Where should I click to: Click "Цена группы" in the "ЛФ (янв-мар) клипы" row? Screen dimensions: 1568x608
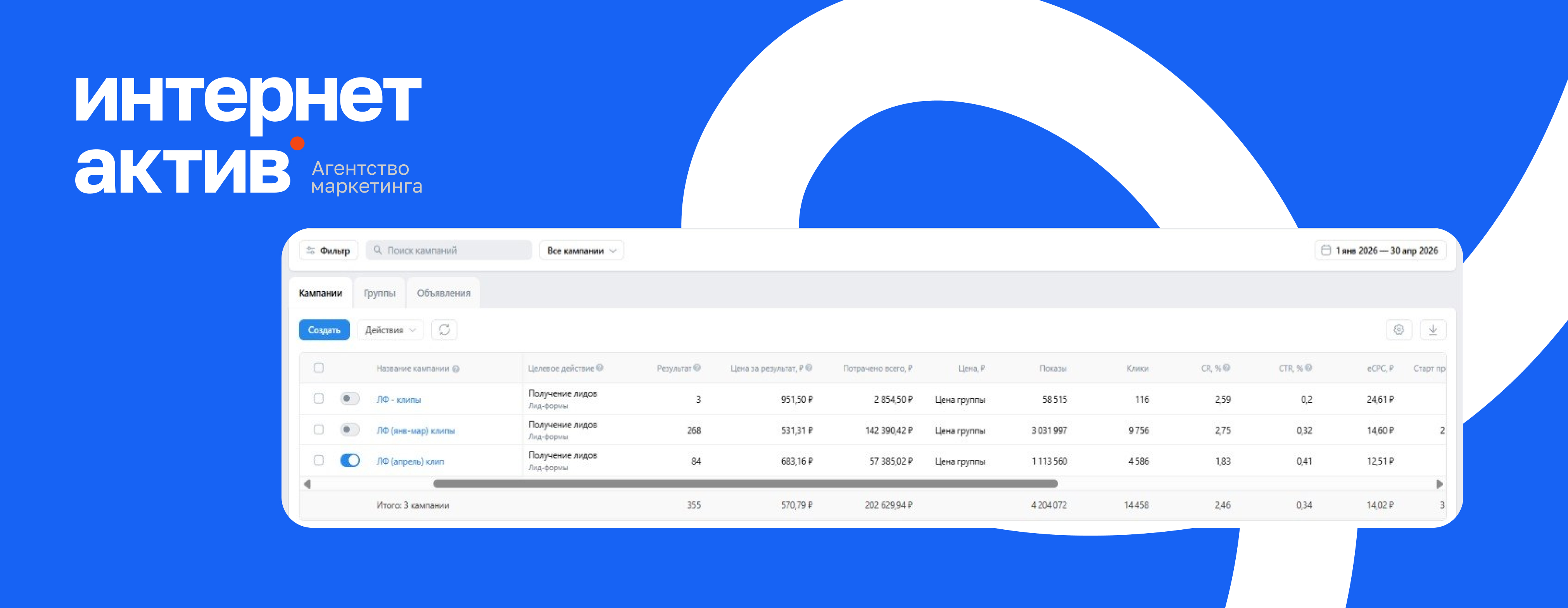[960, 430]
